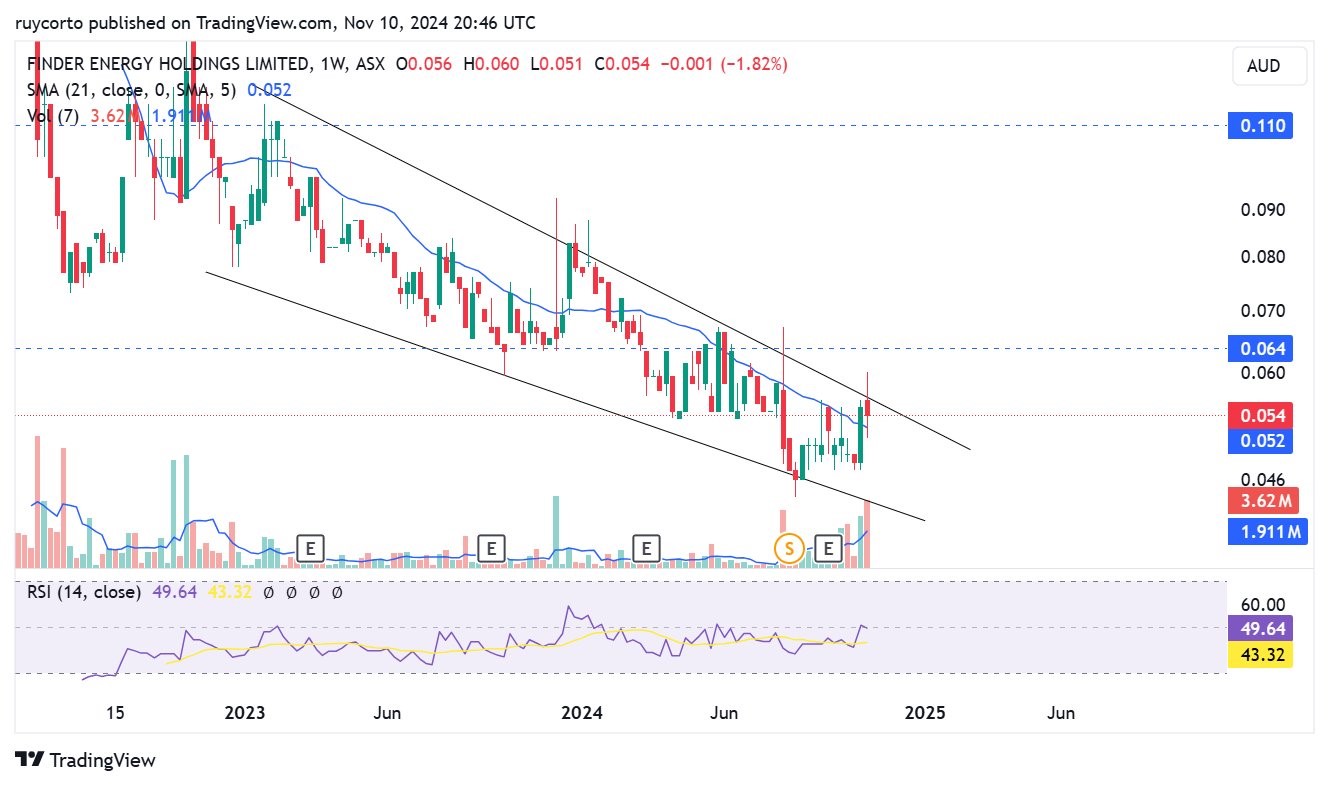The image size is (1329, 786).
Task: Click the E earnings marker before 2024
Action: click(491, 548)
